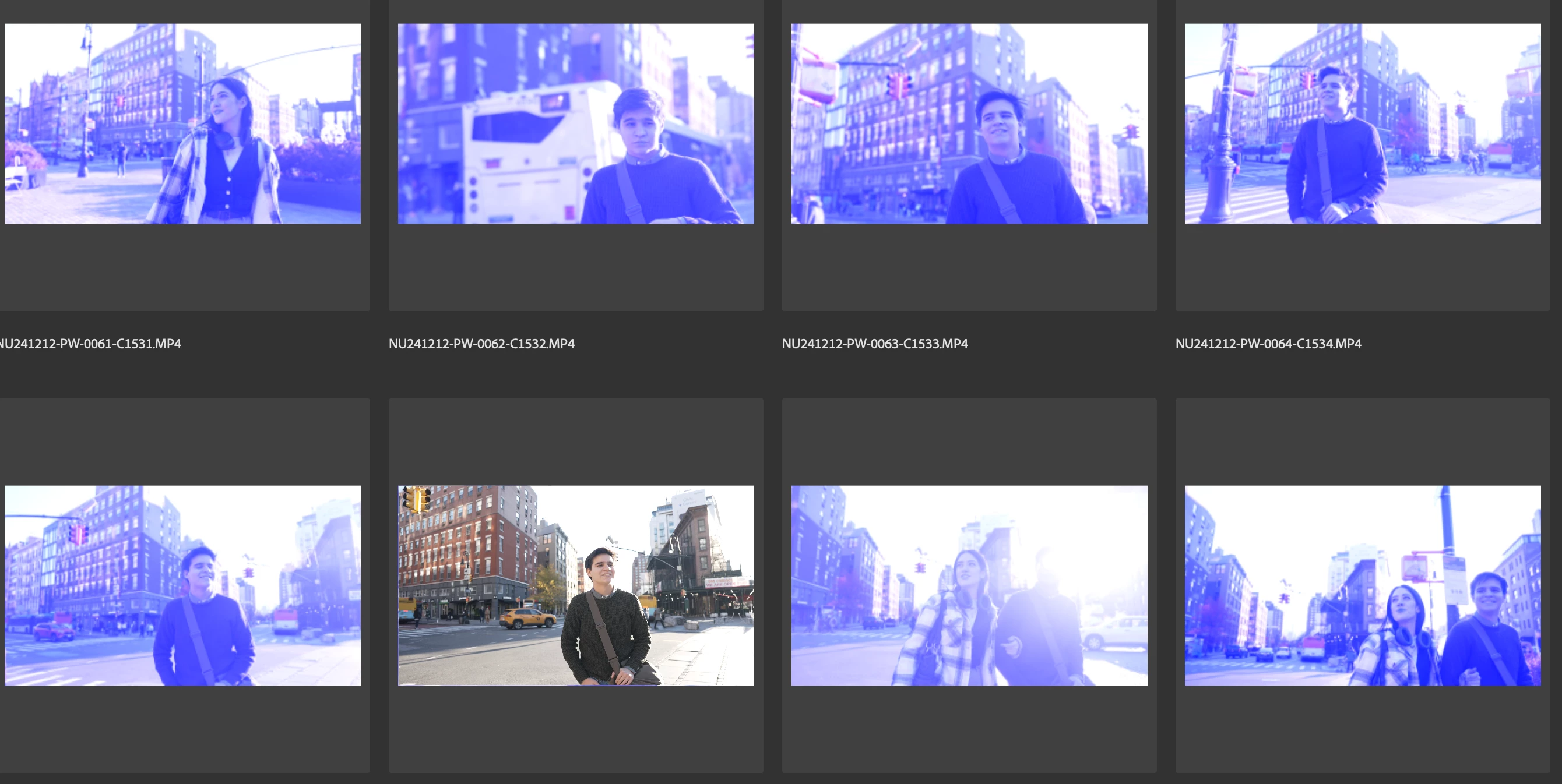Click the yellow taxi in the color thumbnail

pos(527,619)
